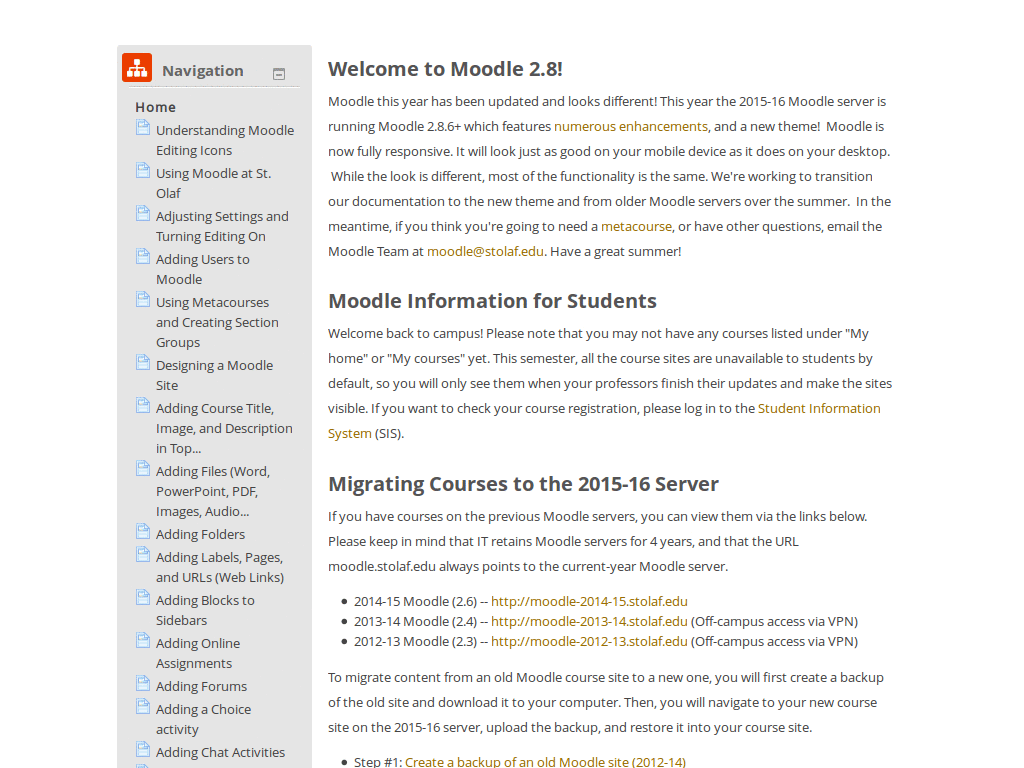Click the Welcome to Moodle 2.8! heading
Screen dimensions: 1024x768
coord(445,69)
